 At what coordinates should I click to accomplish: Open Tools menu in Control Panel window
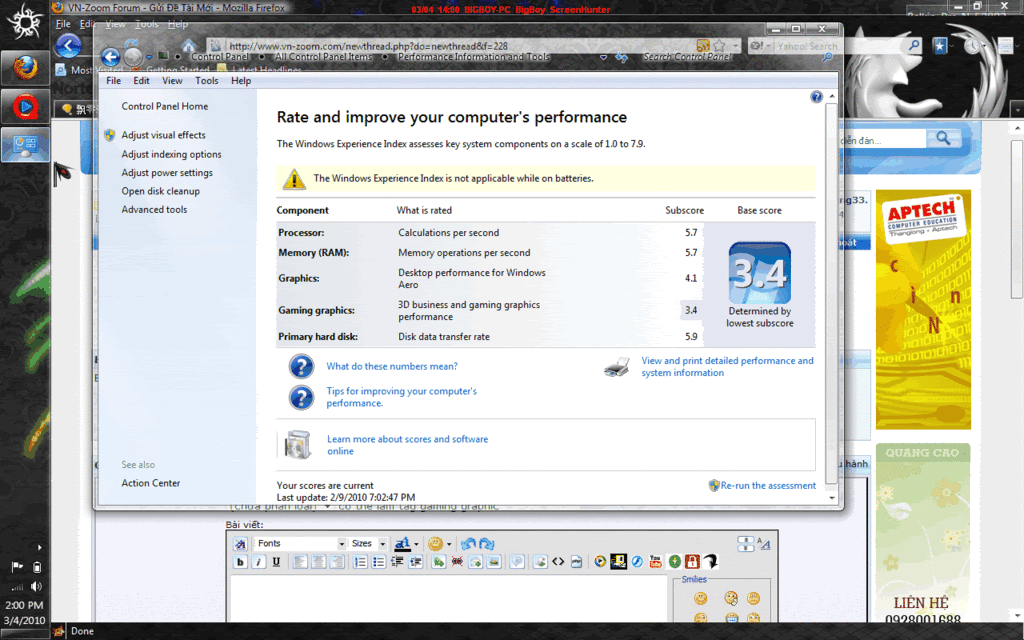click(x=206, y=81)
